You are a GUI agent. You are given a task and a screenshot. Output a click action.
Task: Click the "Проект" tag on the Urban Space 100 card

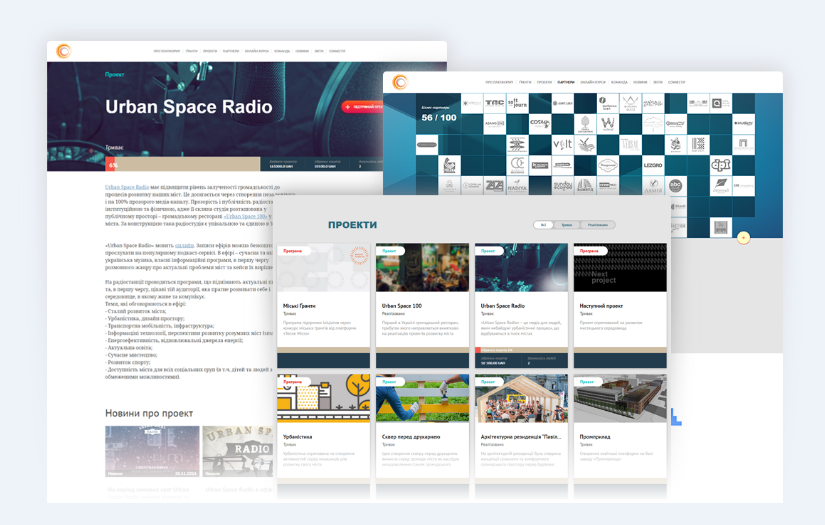pyautogui.click(x=389, y=251)
